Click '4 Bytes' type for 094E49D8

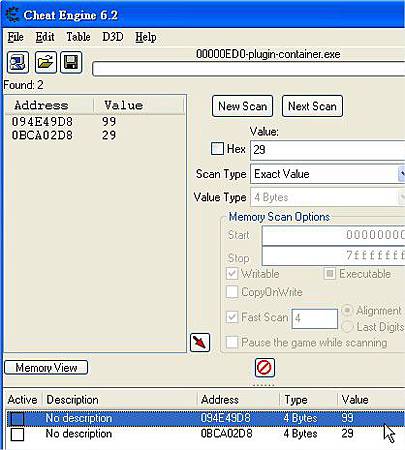point(301,418)
